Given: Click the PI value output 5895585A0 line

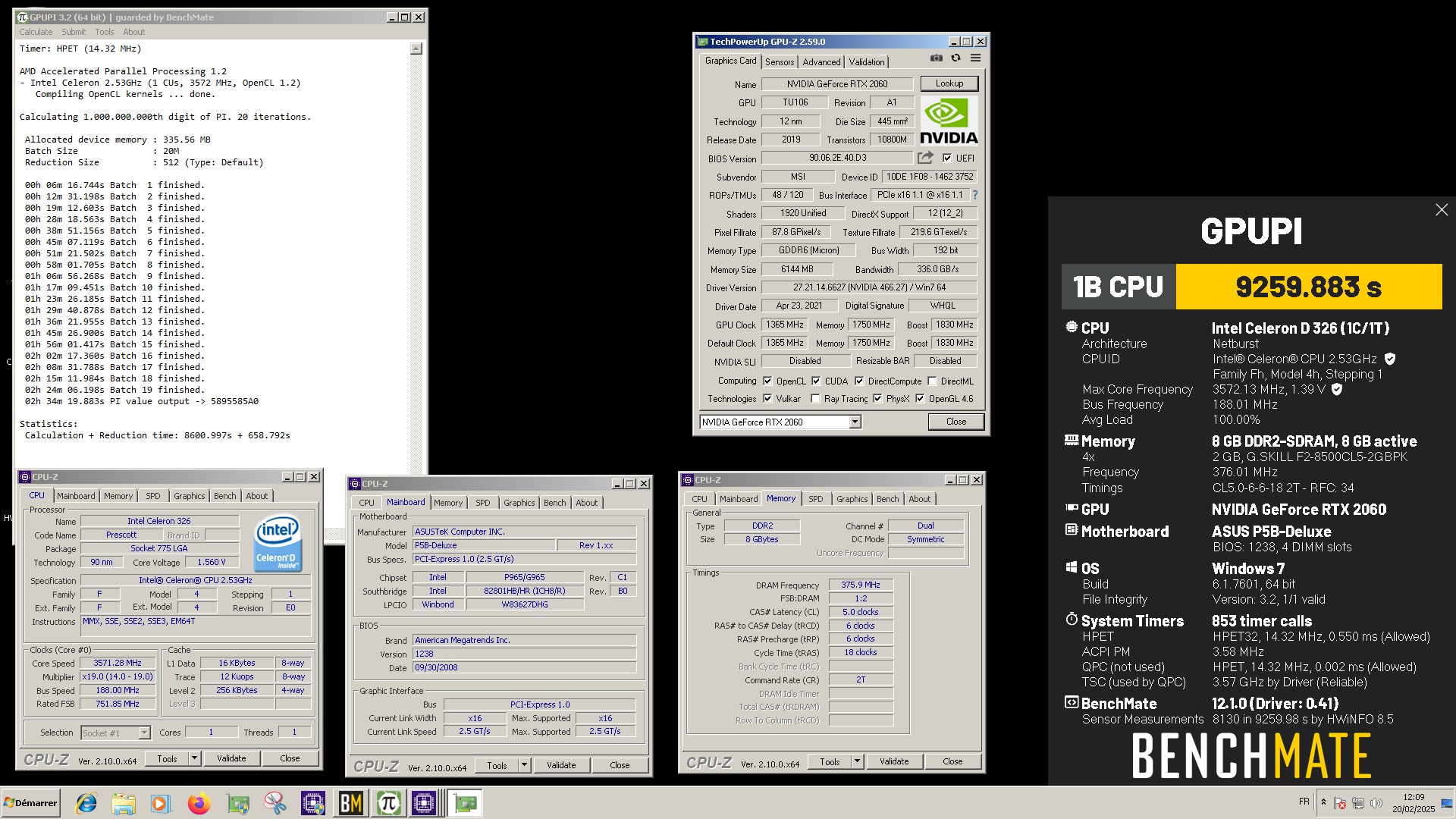Looking at the screenshot, I should tap(142, 401).
